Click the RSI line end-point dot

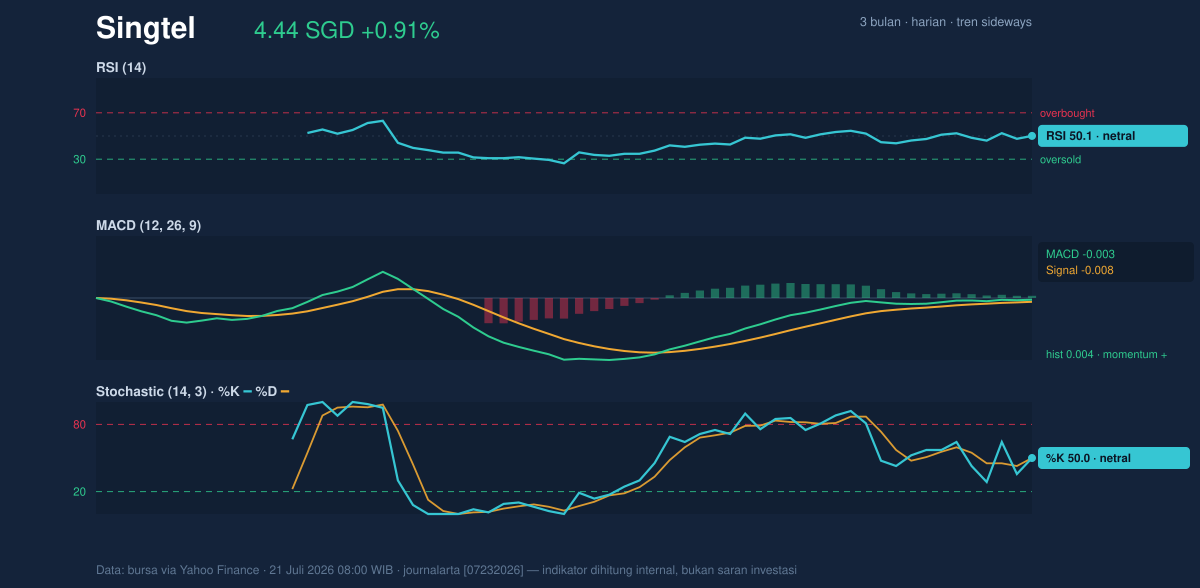pyautogui.click(x=1032, y=136)
